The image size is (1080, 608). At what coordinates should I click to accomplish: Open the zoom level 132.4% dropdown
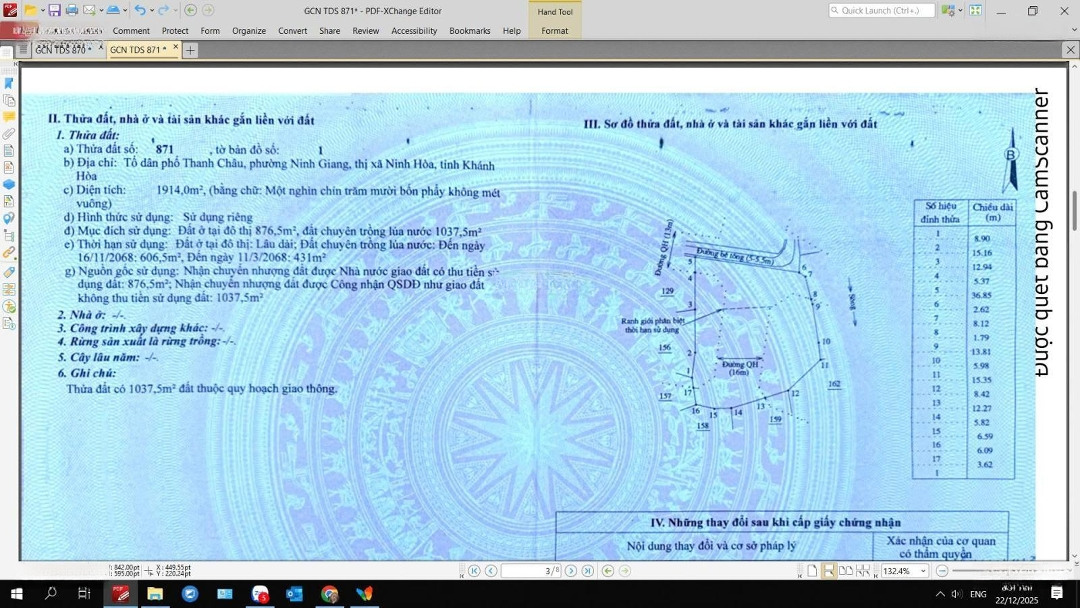click(922, 571)
